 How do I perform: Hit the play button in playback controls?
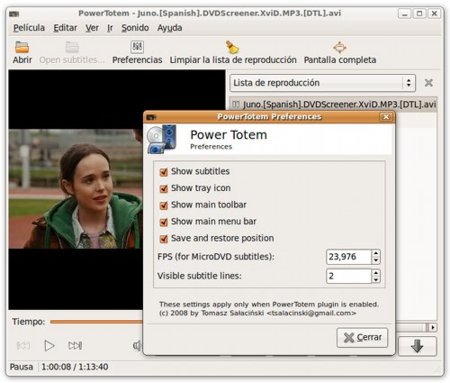point(49,346)
